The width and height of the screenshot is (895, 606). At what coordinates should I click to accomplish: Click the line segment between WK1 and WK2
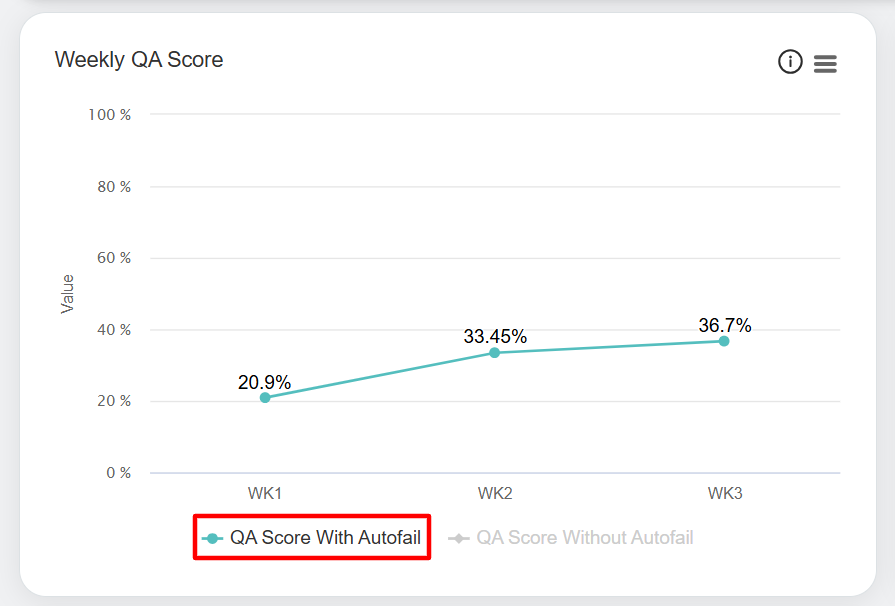coord(380,375)
